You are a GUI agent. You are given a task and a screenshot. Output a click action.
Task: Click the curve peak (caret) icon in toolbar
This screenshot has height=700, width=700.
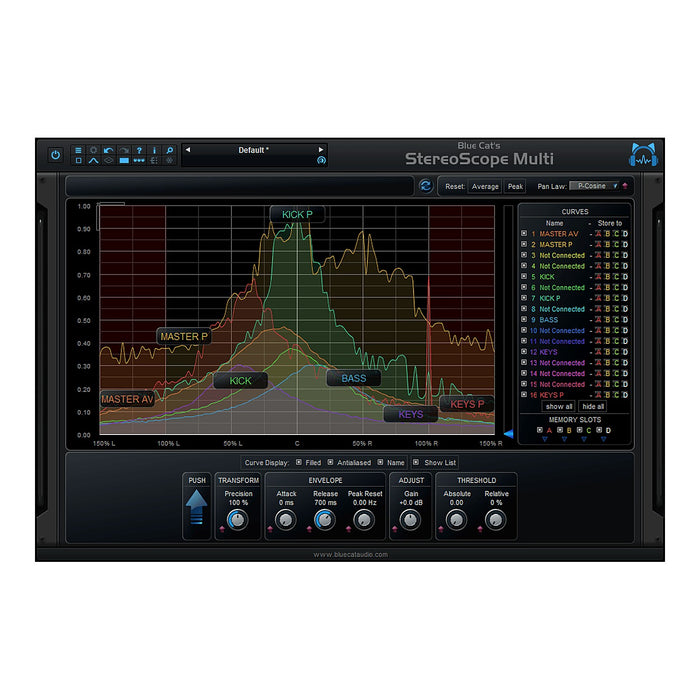(93, 160)
